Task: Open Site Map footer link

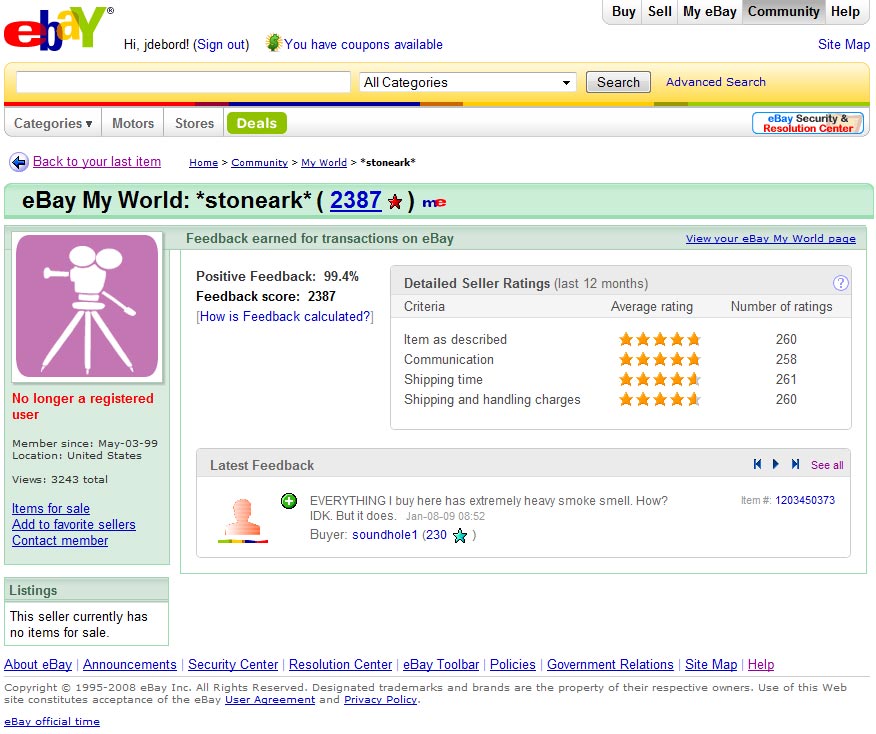Action: (x=711, y=664)
